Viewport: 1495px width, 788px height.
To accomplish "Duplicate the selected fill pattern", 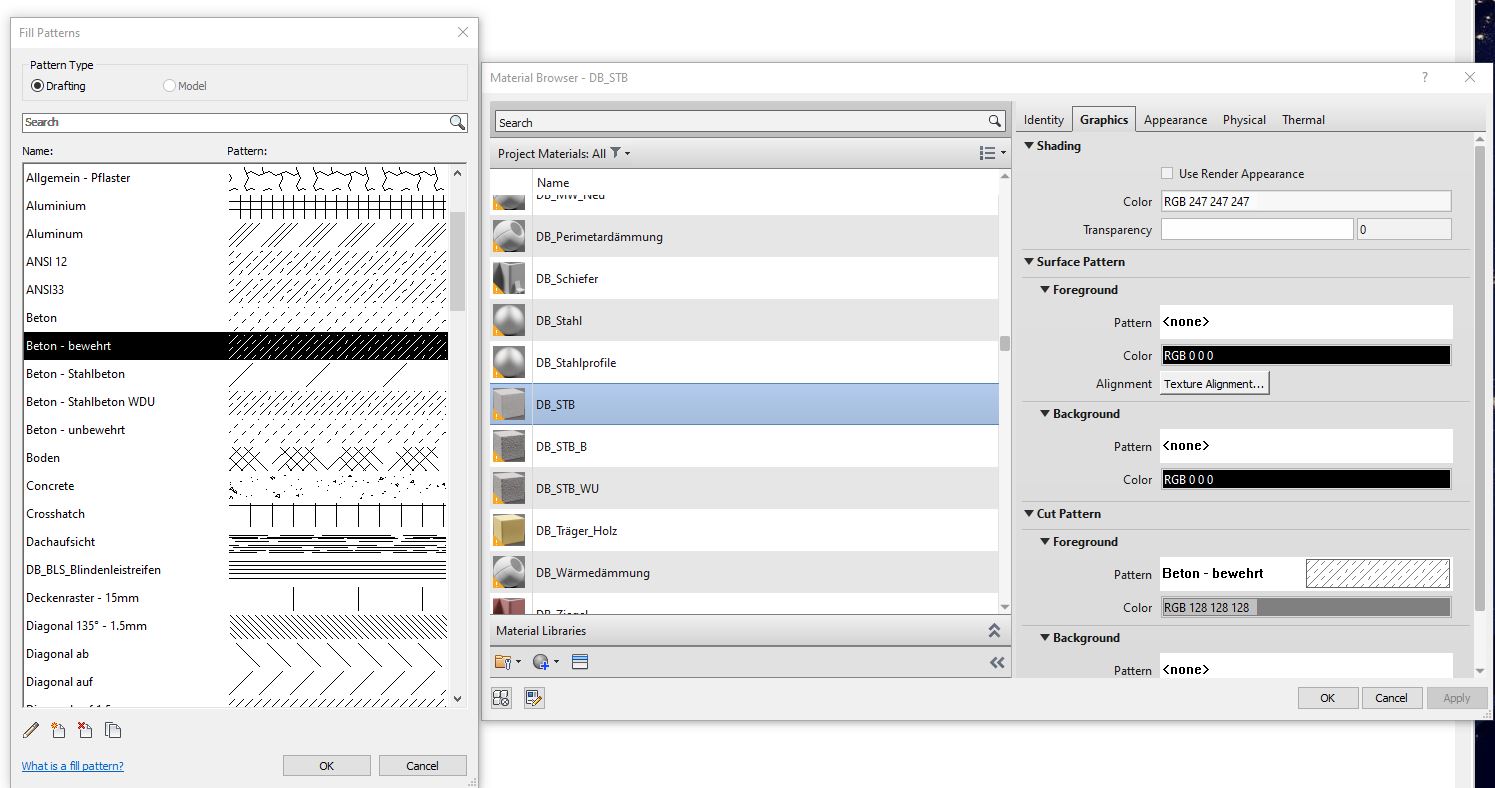I will point(113,730).
